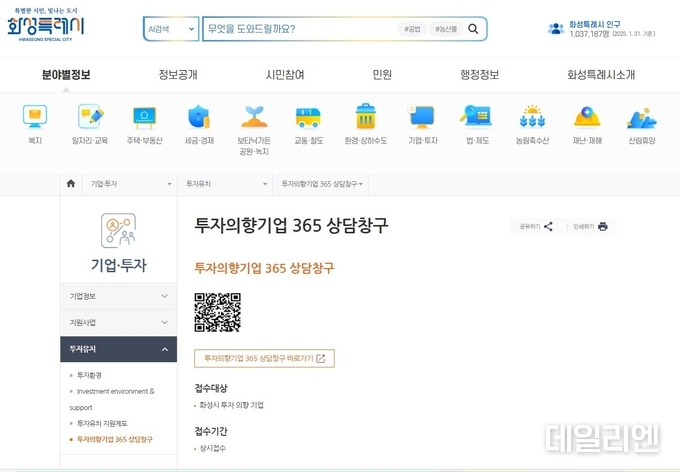Click the 1,037,187명 population figure
The width and height of the screenshot is (680, 472).
coord(589,34)
